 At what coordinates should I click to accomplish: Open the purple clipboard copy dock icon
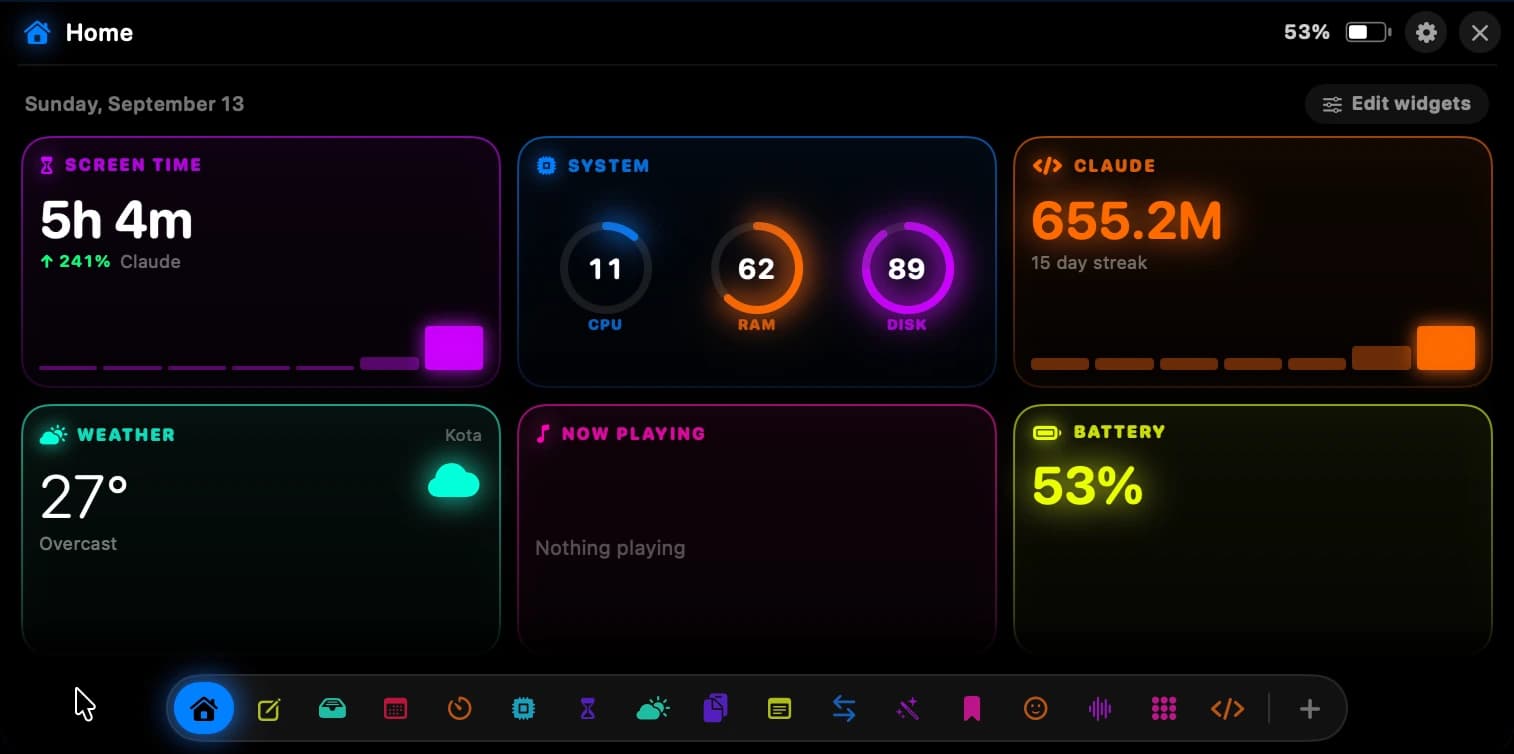click(x=715, y=709)
